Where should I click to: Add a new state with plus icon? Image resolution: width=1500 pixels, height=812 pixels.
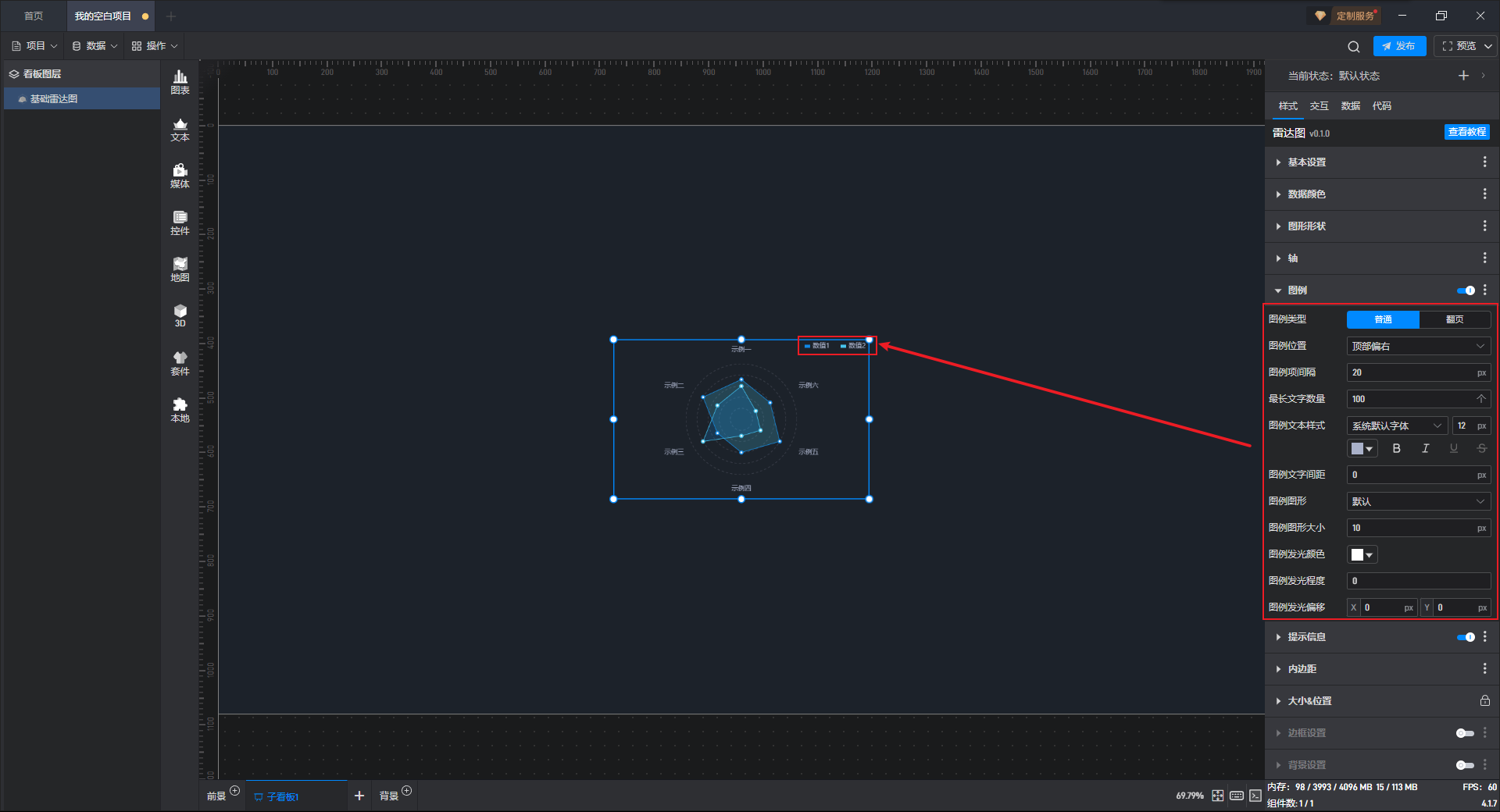(x=1463, y=75)
